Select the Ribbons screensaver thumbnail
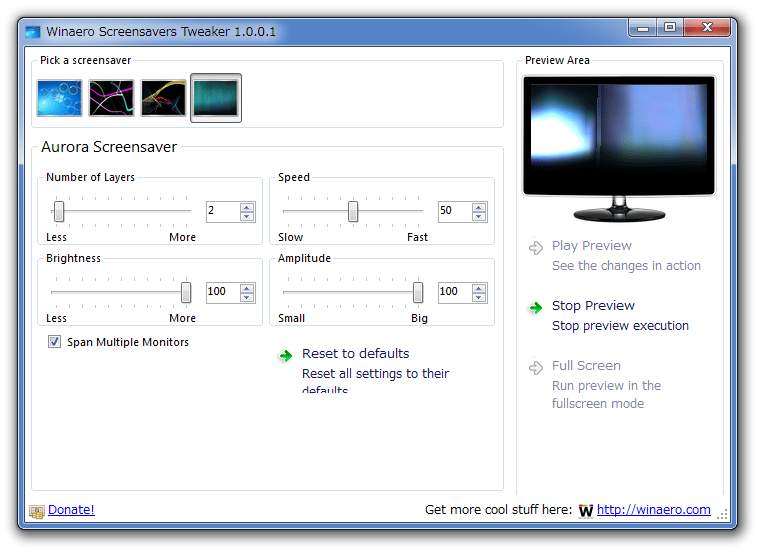Viewport: 760px width, 553px height. click(x=163, y=98)
